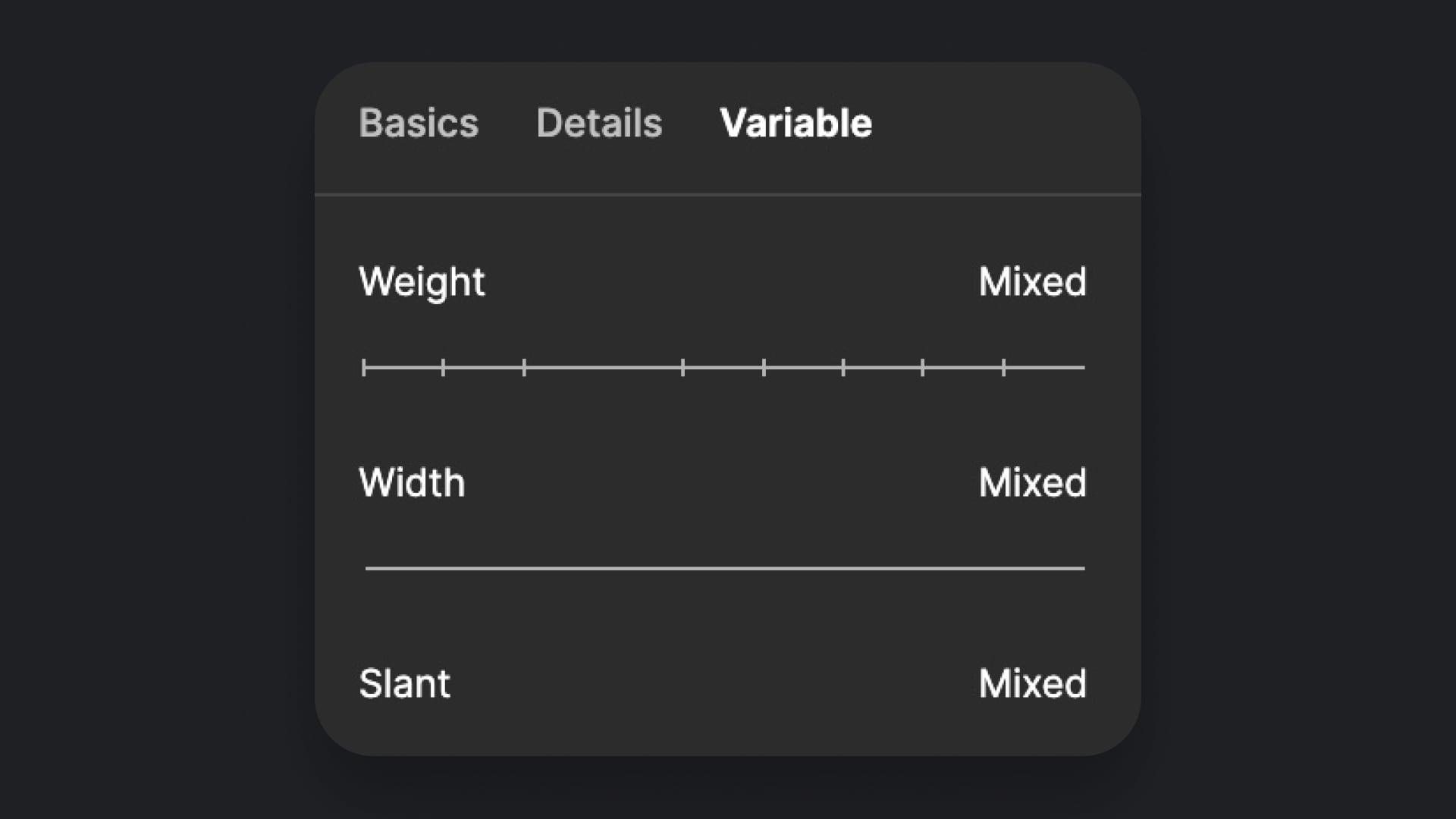
Task: Click the rightmost tick on the Weight slider
Action: coord(1003,366)
